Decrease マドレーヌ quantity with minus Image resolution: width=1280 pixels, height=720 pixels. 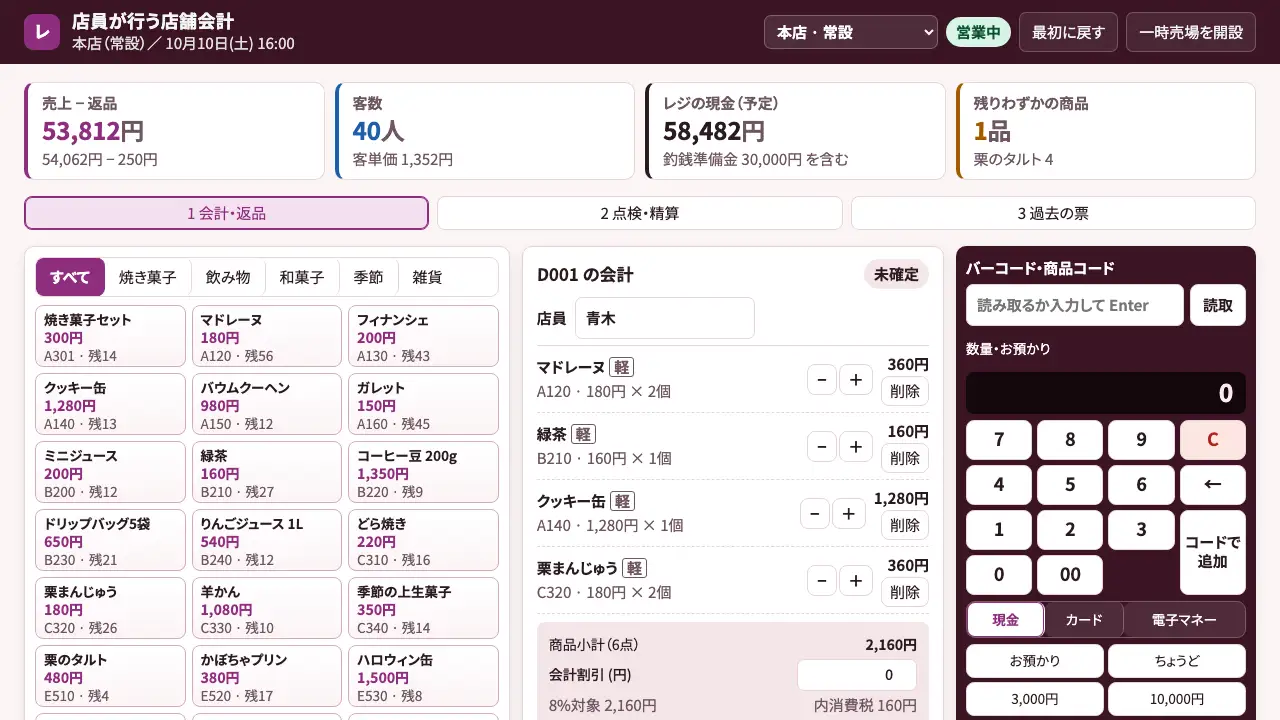(822, 380)
